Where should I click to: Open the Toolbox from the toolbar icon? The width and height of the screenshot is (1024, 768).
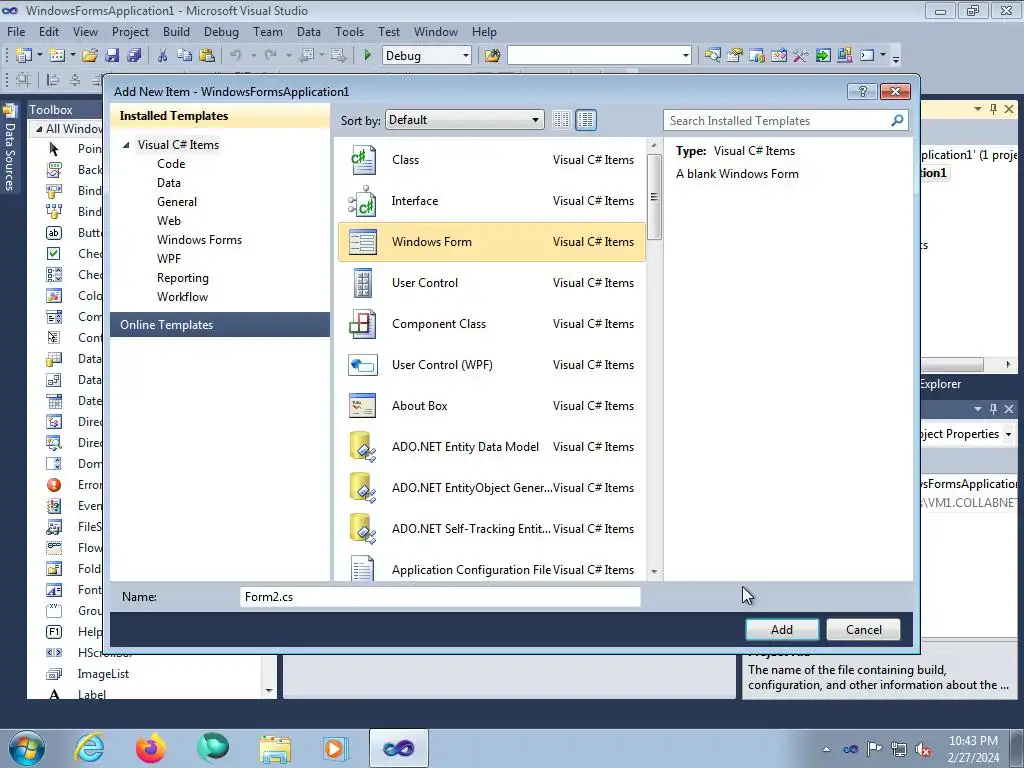[x=801, y=56]
